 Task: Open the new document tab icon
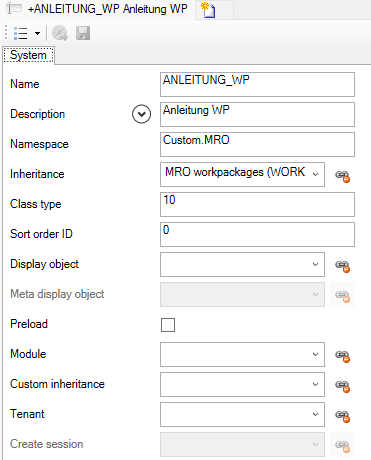tap(209, 10)
